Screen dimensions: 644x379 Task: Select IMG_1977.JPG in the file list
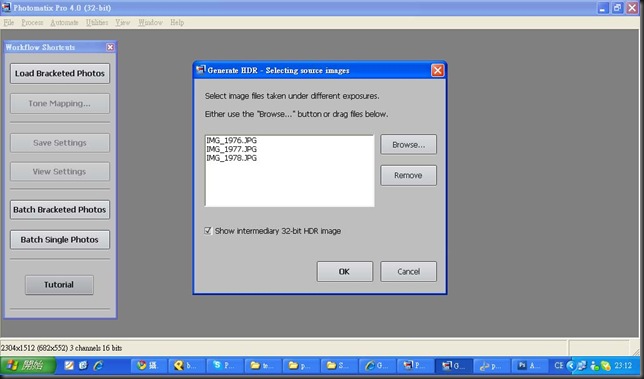232,149
